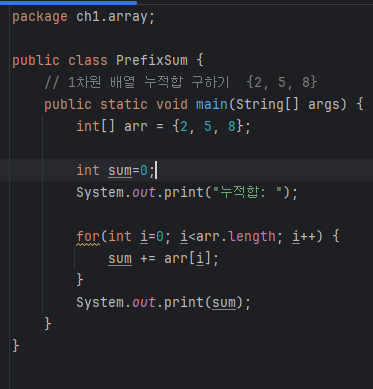Click 'System.out.print(sum);' statement
373x389 pixels.
(163, 303)
